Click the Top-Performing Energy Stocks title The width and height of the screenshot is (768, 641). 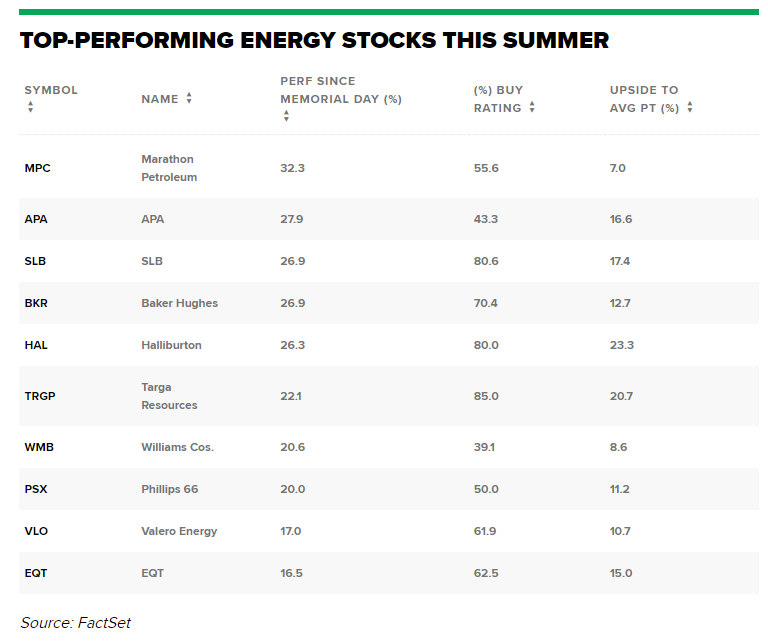(x=314, y=40)
